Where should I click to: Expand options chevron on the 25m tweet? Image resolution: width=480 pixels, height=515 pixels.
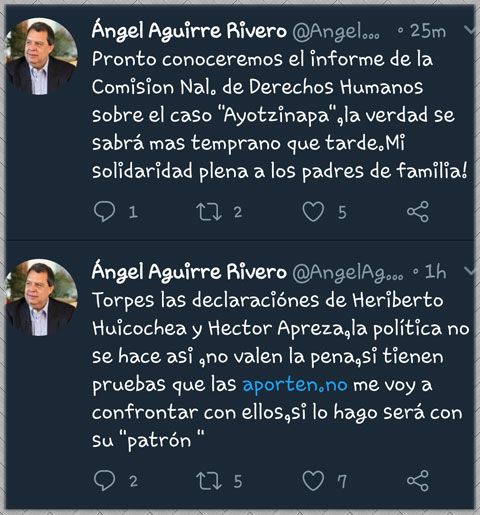coord(469,30)
